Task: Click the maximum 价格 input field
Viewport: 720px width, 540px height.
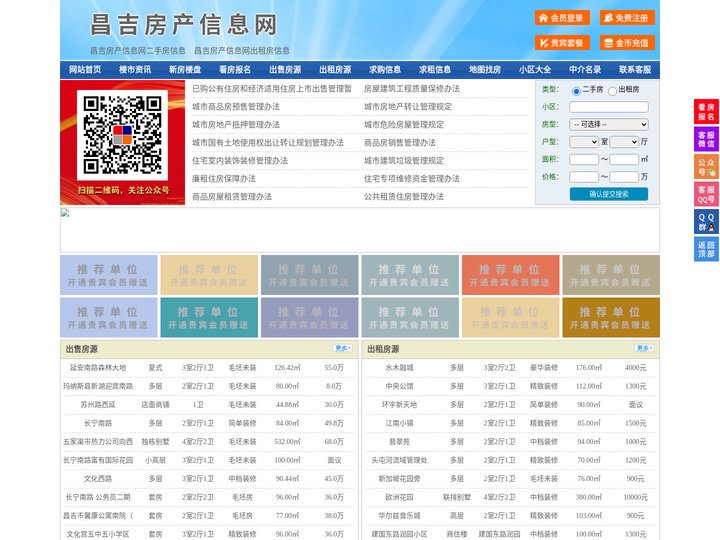Action: (624, 177)
